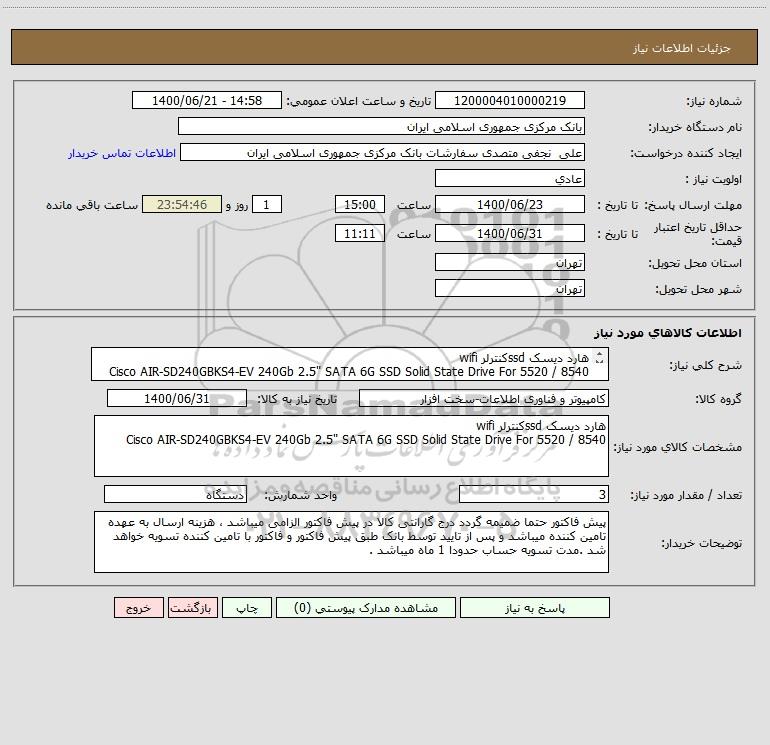The image size is (770, 745).
Task: Click the announcement date field 1400/06/21 - 14:58
Action: pyautogui.click(x=207, y=100)
